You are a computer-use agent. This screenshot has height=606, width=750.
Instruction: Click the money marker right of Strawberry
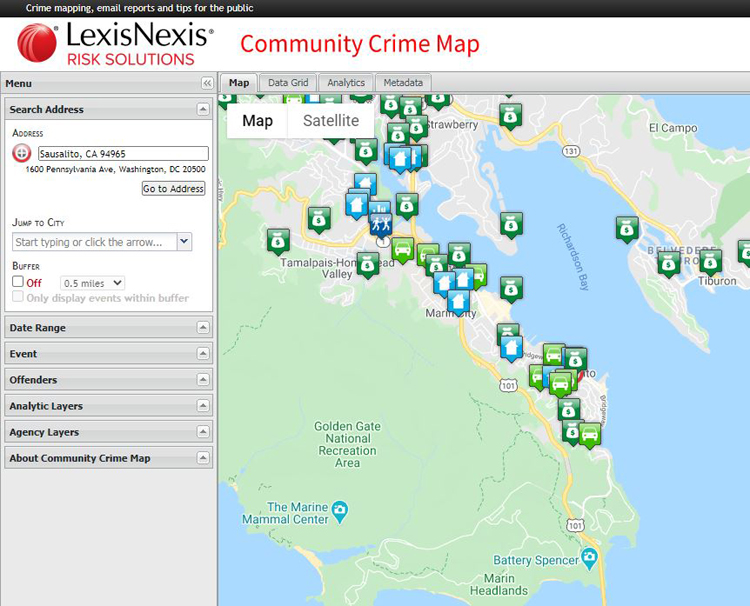point(510,115)
